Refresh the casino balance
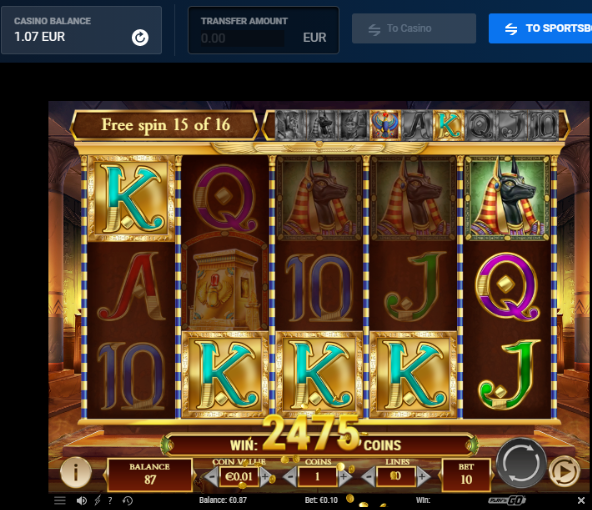592x510 pixels. point(140,38)
